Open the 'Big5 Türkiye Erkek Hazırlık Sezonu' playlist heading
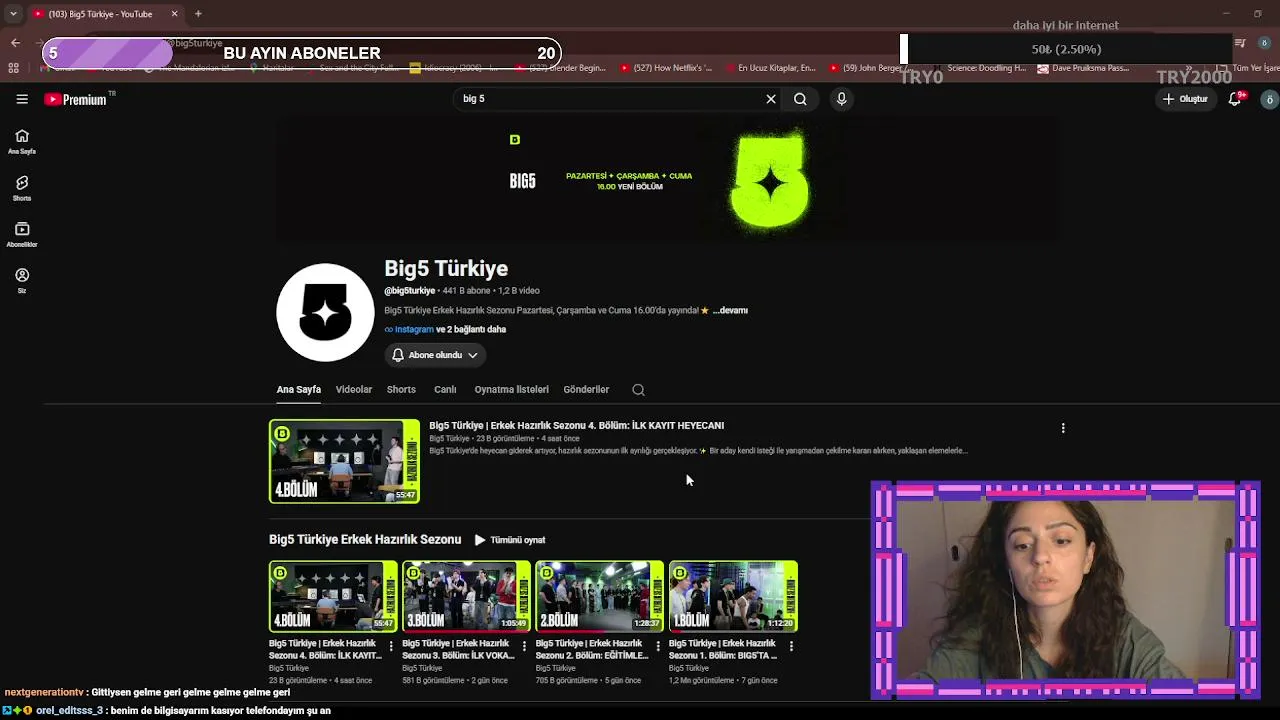The width and height of the screenshot is (1280, 720). 365,540
